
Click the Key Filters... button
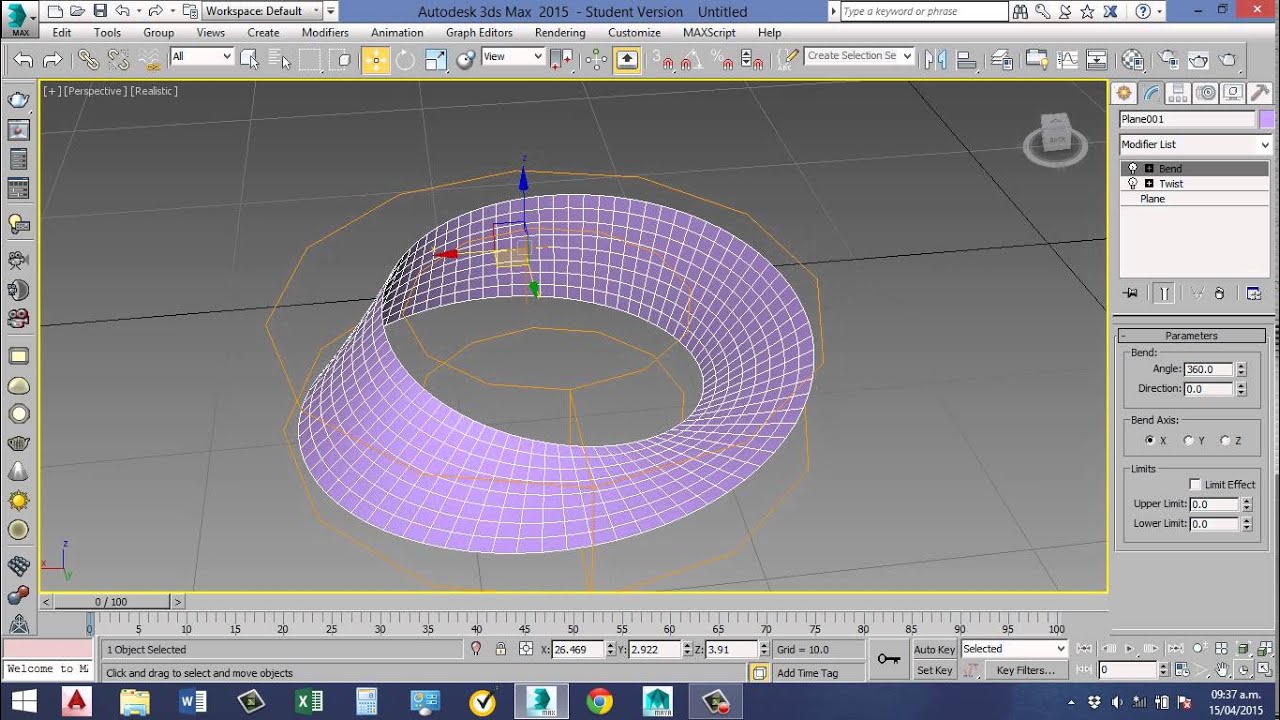pos(1025,670)
